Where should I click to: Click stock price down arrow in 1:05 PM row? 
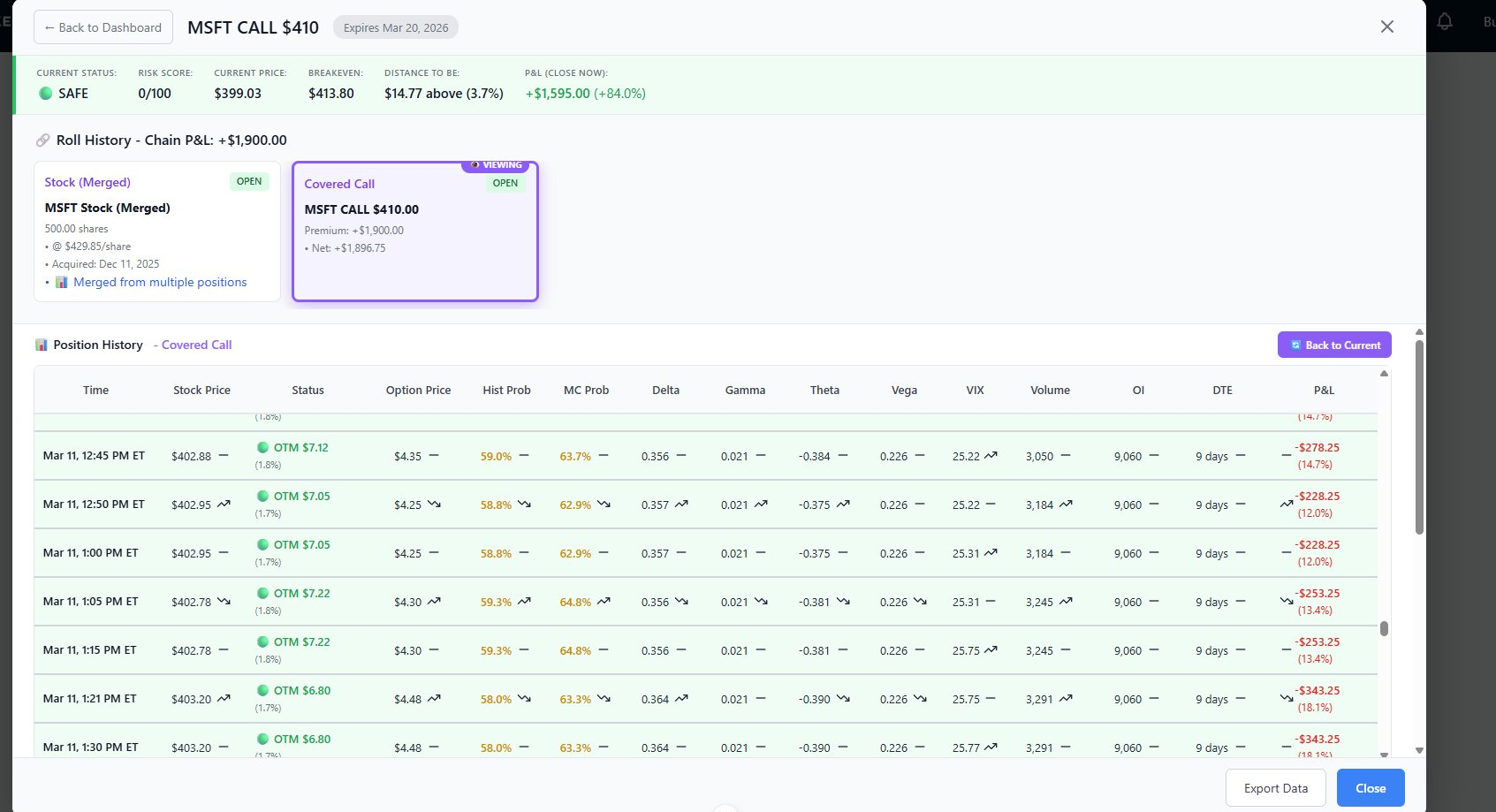pyautogui.click(x=224, y=602)
